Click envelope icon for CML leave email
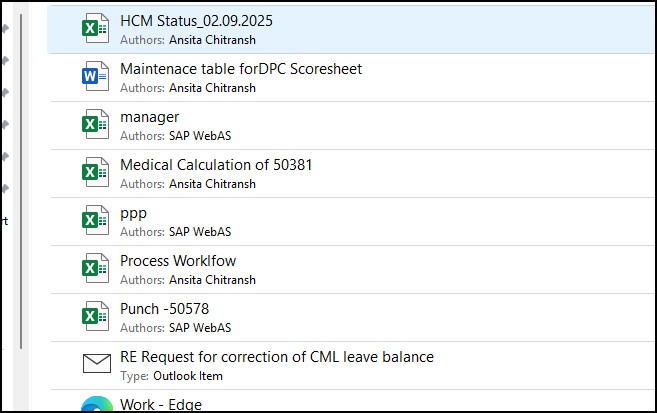The width and height of the screenshot is (657, 413). point(96,364)
